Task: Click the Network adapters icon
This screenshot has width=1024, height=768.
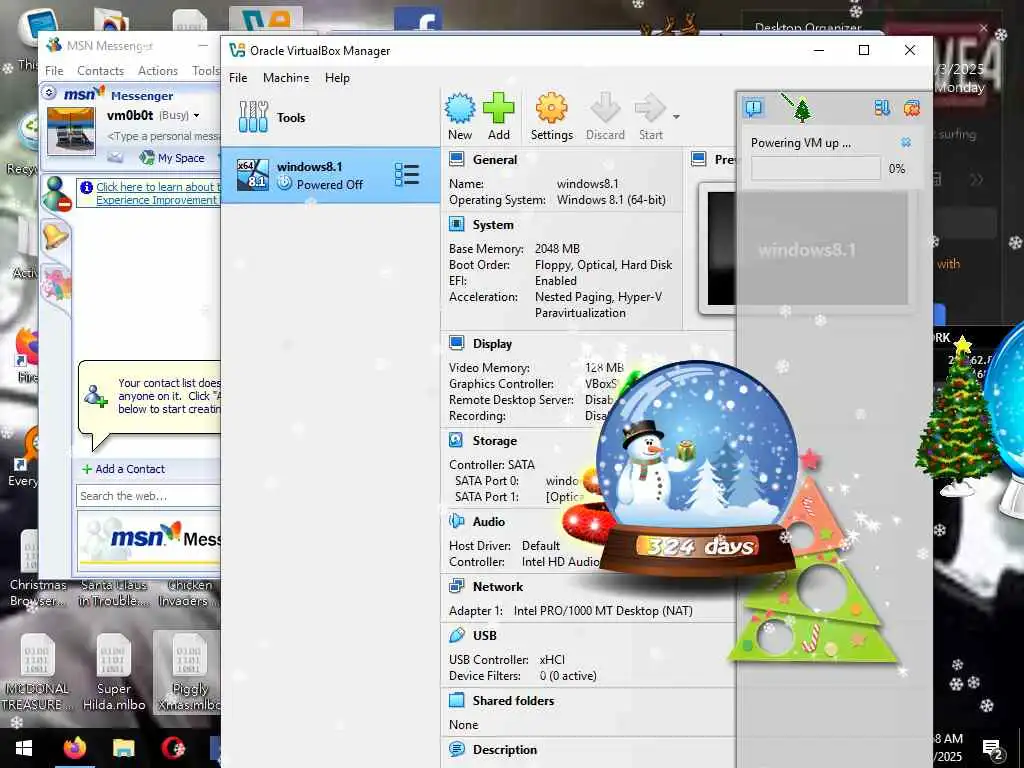Action: point(456,586)
